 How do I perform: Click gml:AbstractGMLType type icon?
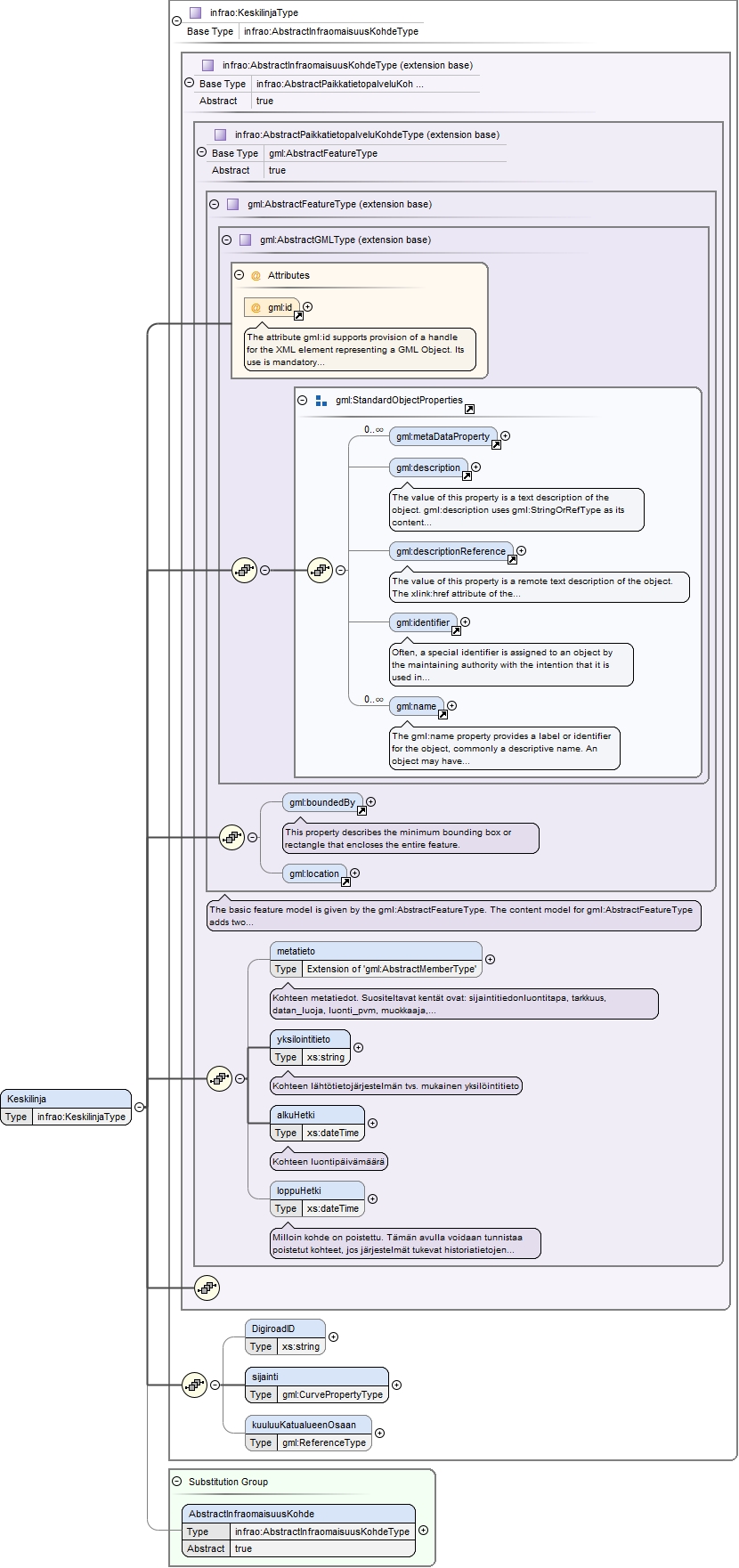click(x=245, y=240)
